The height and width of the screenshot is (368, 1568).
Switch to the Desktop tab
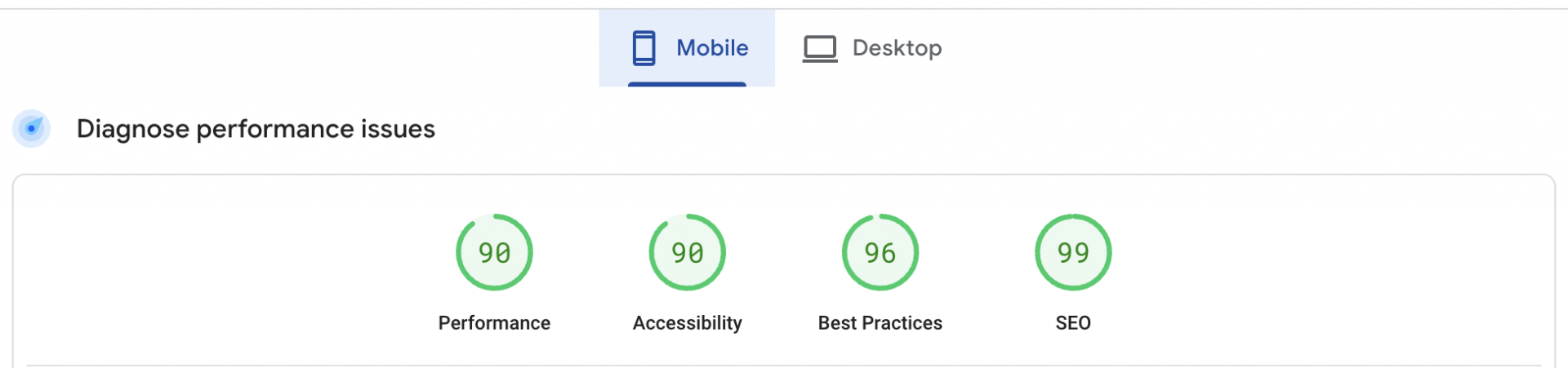click(872, 48)
